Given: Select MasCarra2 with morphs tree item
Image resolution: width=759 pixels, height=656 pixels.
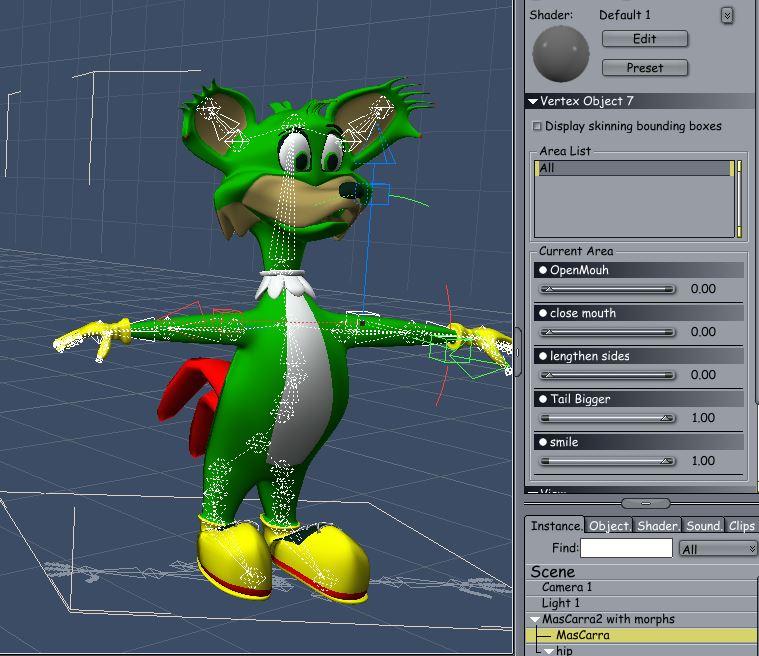Looking at the screenshot, I should pos(608,619).
